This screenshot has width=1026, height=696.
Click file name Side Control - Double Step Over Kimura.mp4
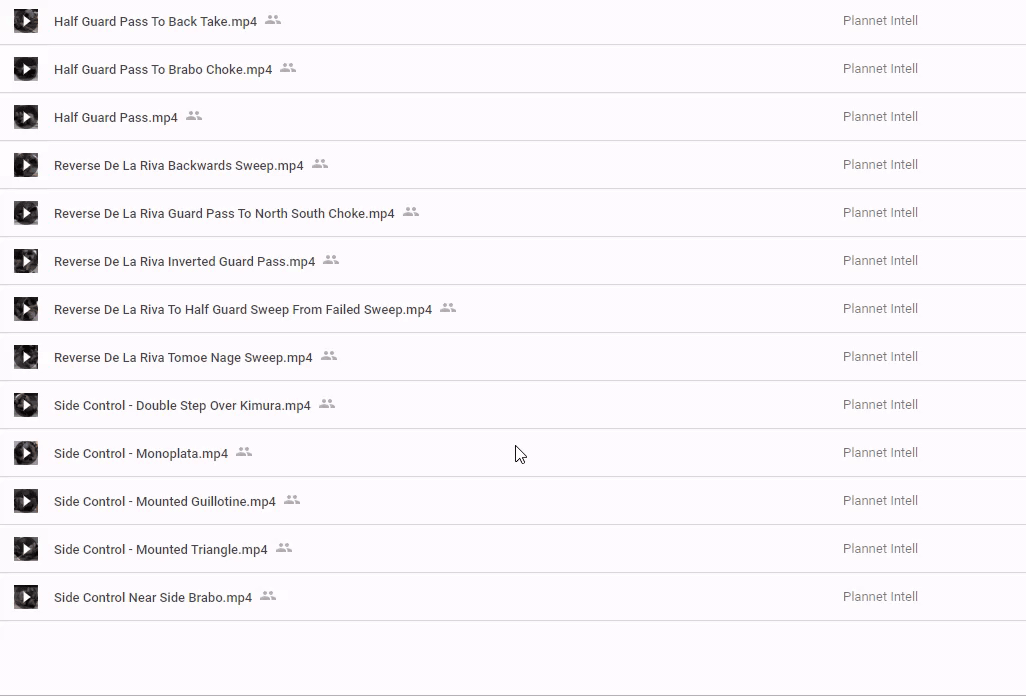pyautogui.click(x=182, y=406)
